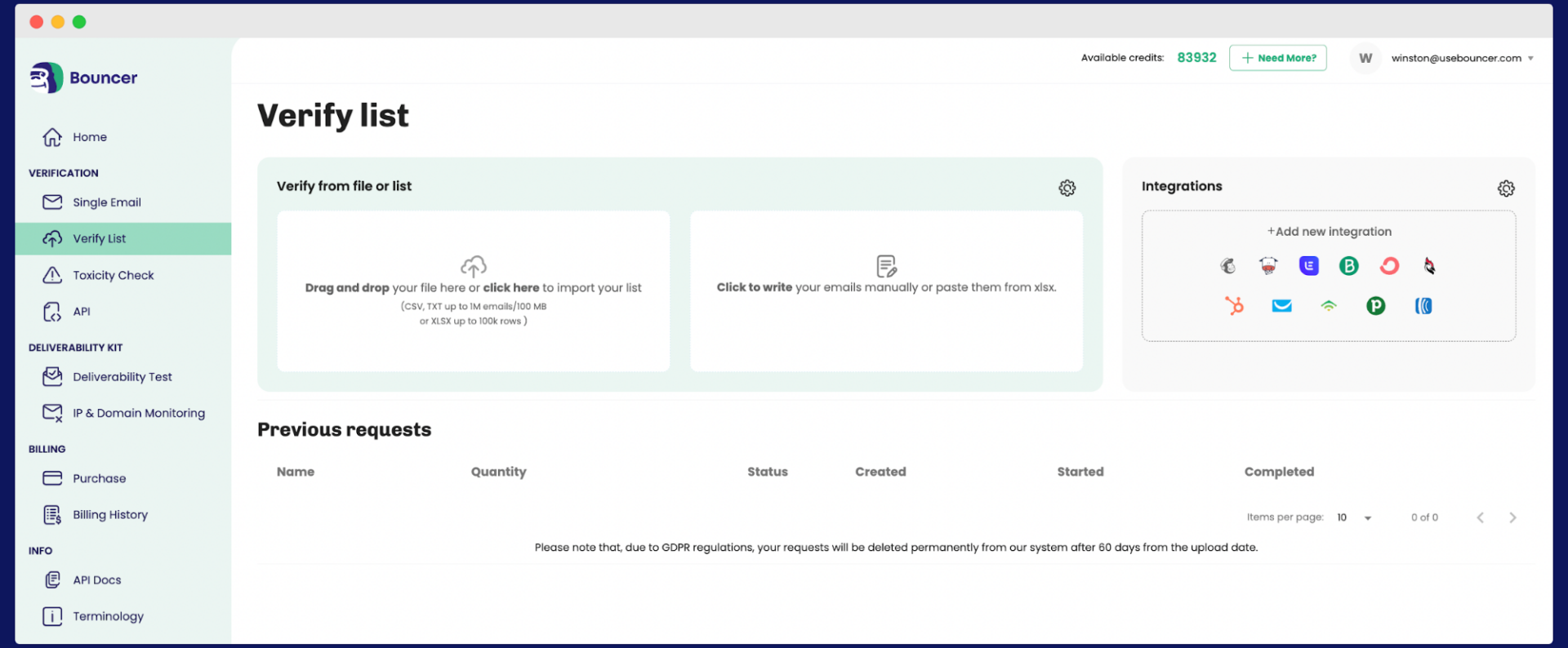Image resolution: width=1568 pixels, height=648 pixels.
Task: Click the 0 of 0 pagination count
Action: click(x=1424, y=517)
